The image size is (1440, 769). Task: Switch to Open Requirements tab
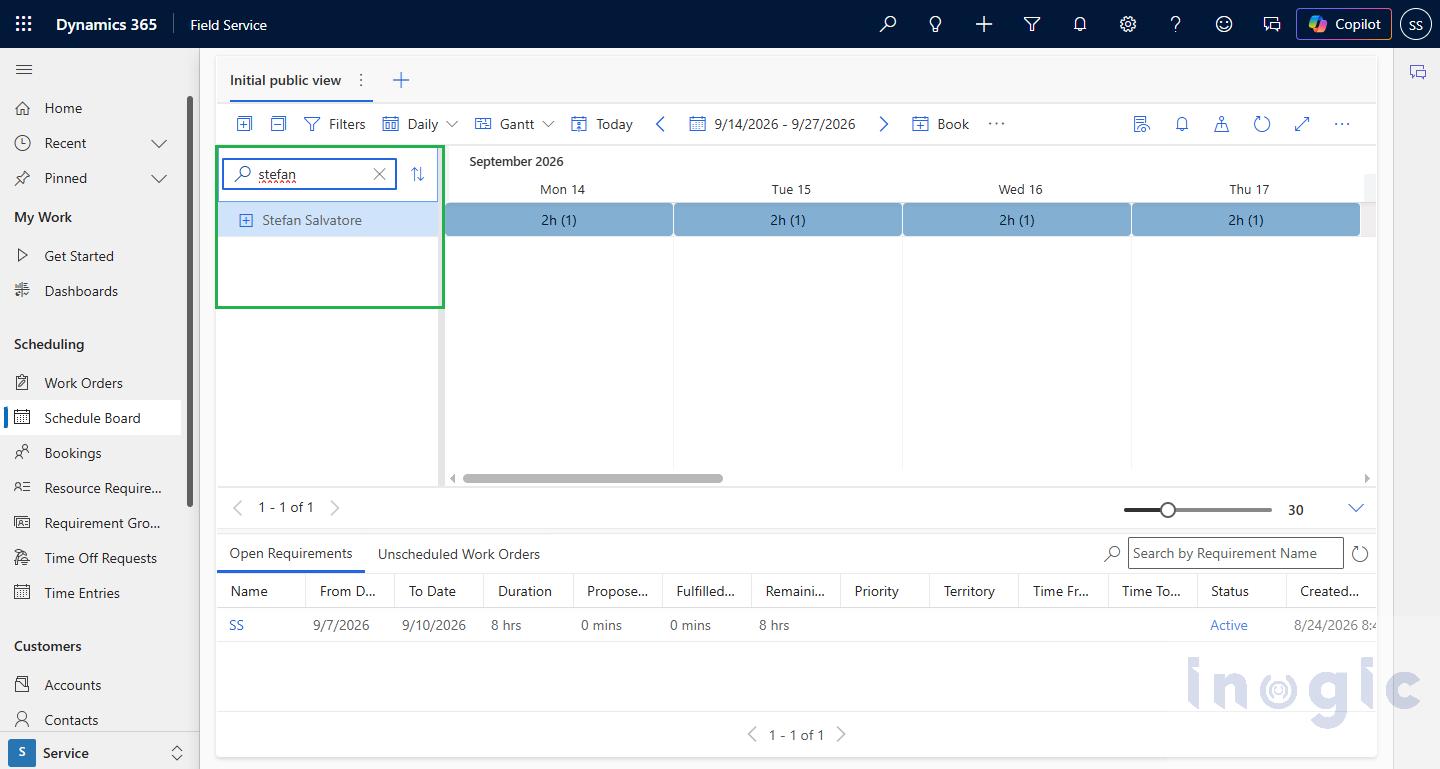(291, 553)
